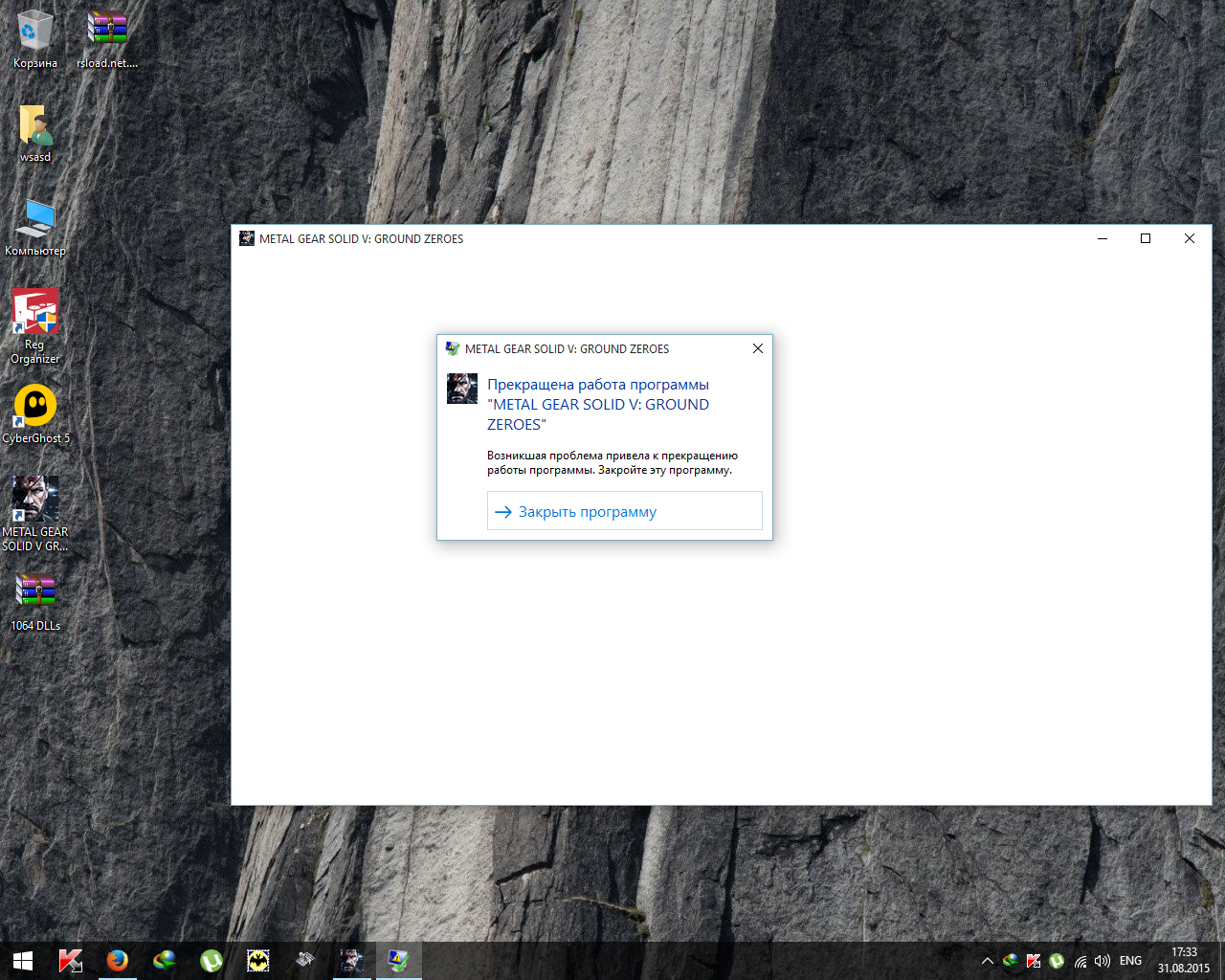
Task: Select the METAL GEAR SOLID V desktop shortcut
Action: pyautogui.click(x=35, y=514)
